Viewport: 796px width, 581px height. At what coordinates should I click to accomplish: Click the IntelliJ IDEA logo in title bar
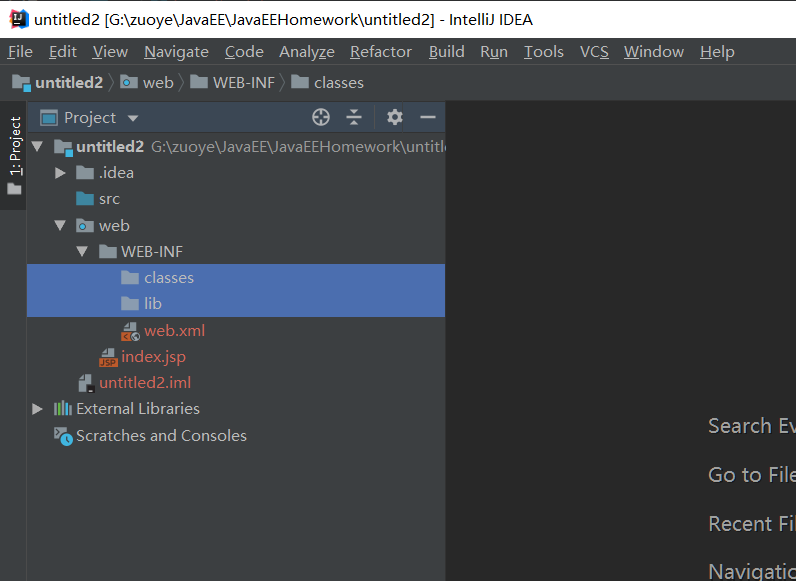pyautogui.click(x=19, y=19)
